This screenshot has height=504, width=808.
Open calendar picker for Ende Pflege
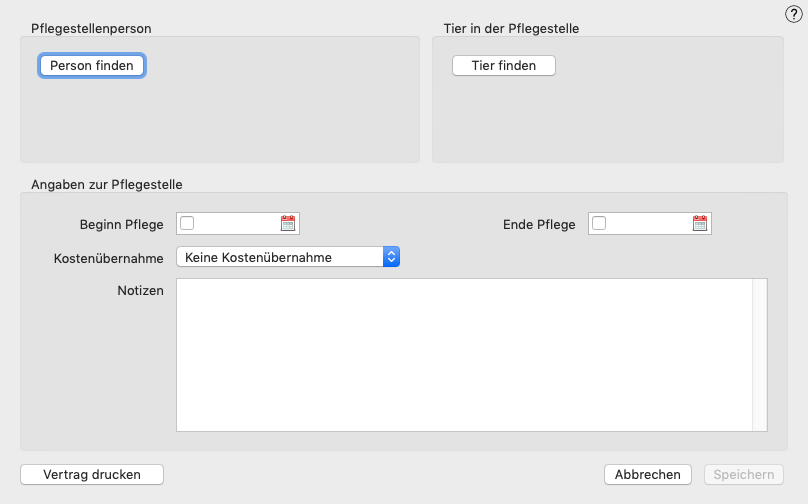click(x=700, y=223)
